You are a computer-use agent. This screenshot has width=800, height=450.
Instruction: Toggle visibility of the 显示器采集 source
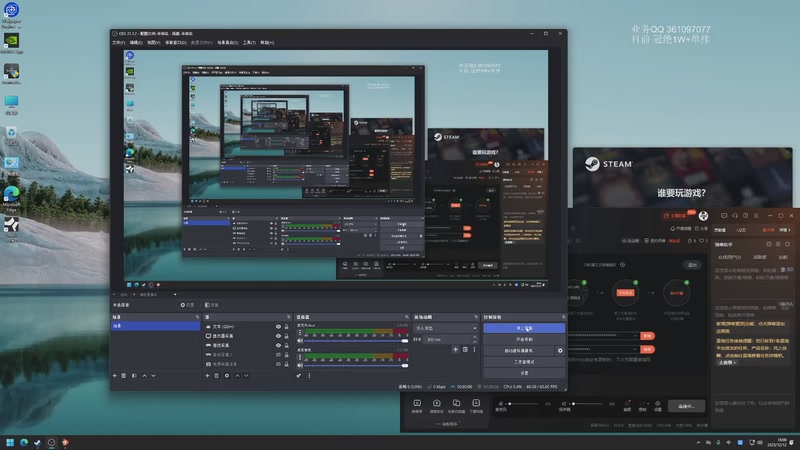[278, 336]
